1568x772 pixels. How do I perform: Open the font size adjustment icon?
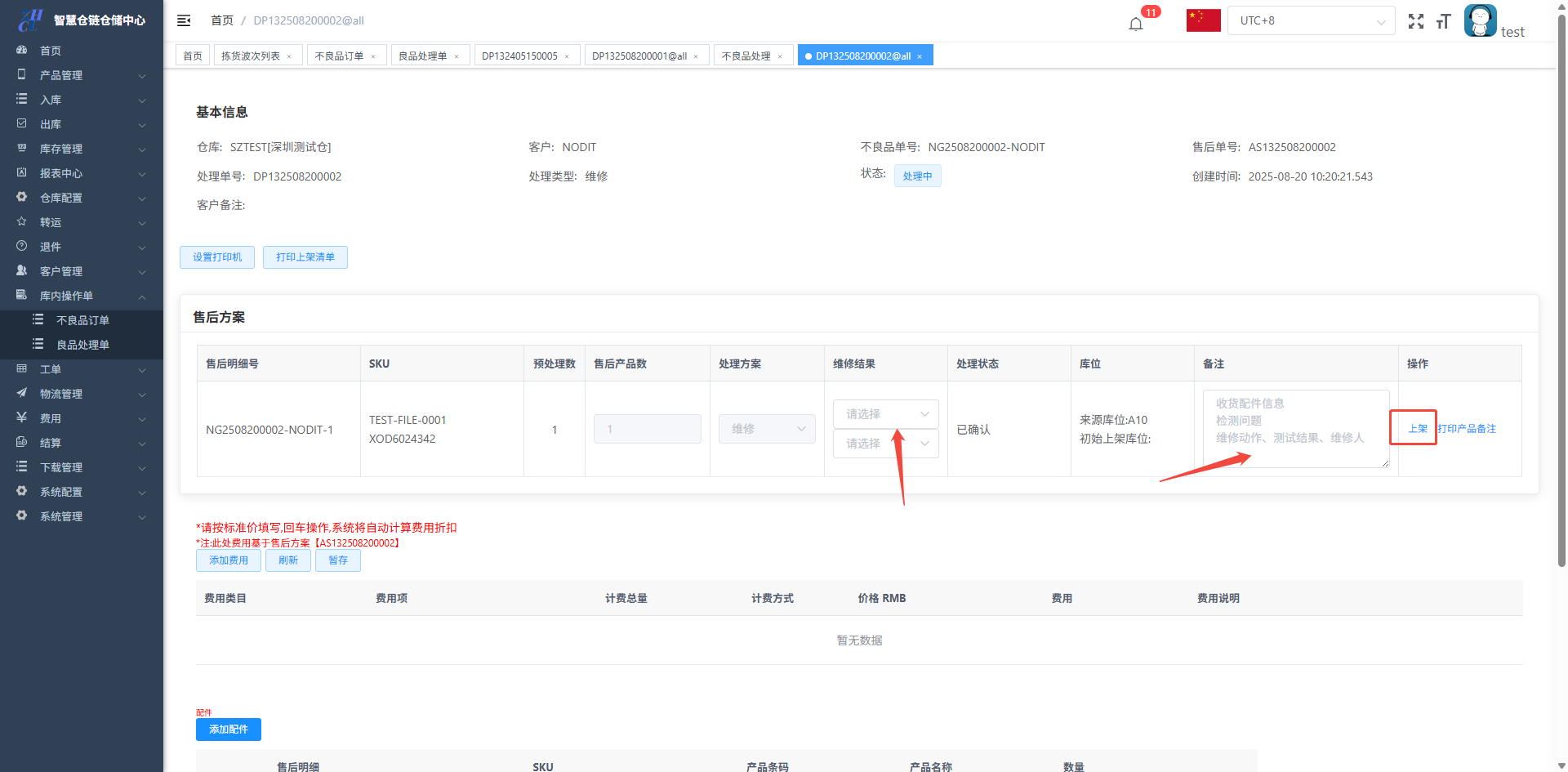tap(1443, 21)
